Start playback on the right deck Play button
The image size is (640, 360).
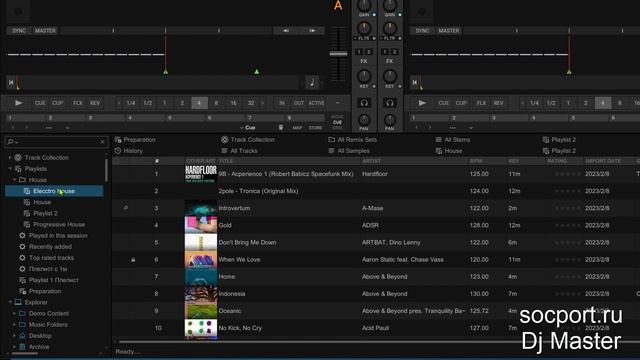coord(422,103)
